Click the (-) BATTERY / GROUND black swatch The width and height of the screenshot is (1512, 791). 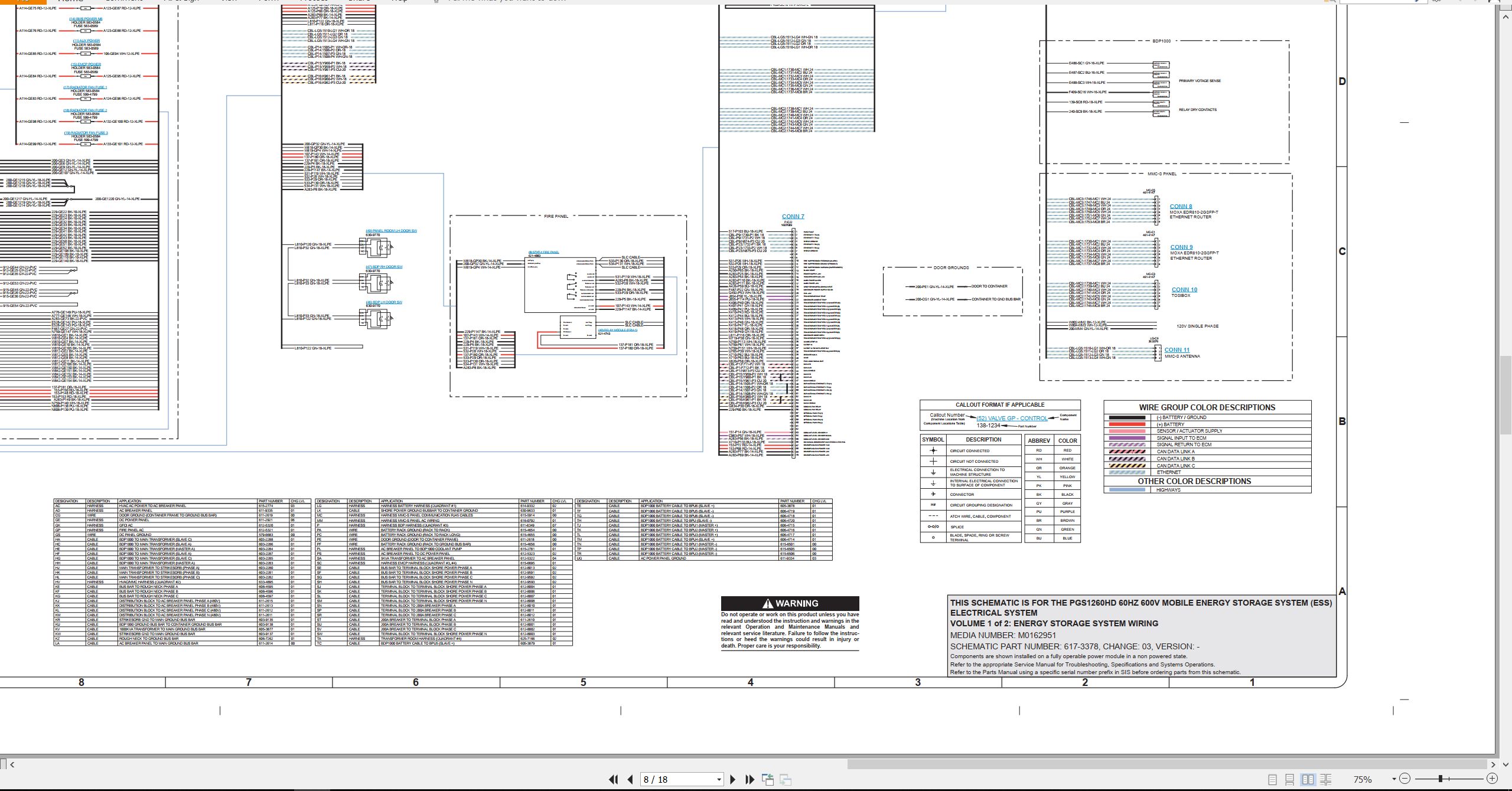click(1127, 417)
